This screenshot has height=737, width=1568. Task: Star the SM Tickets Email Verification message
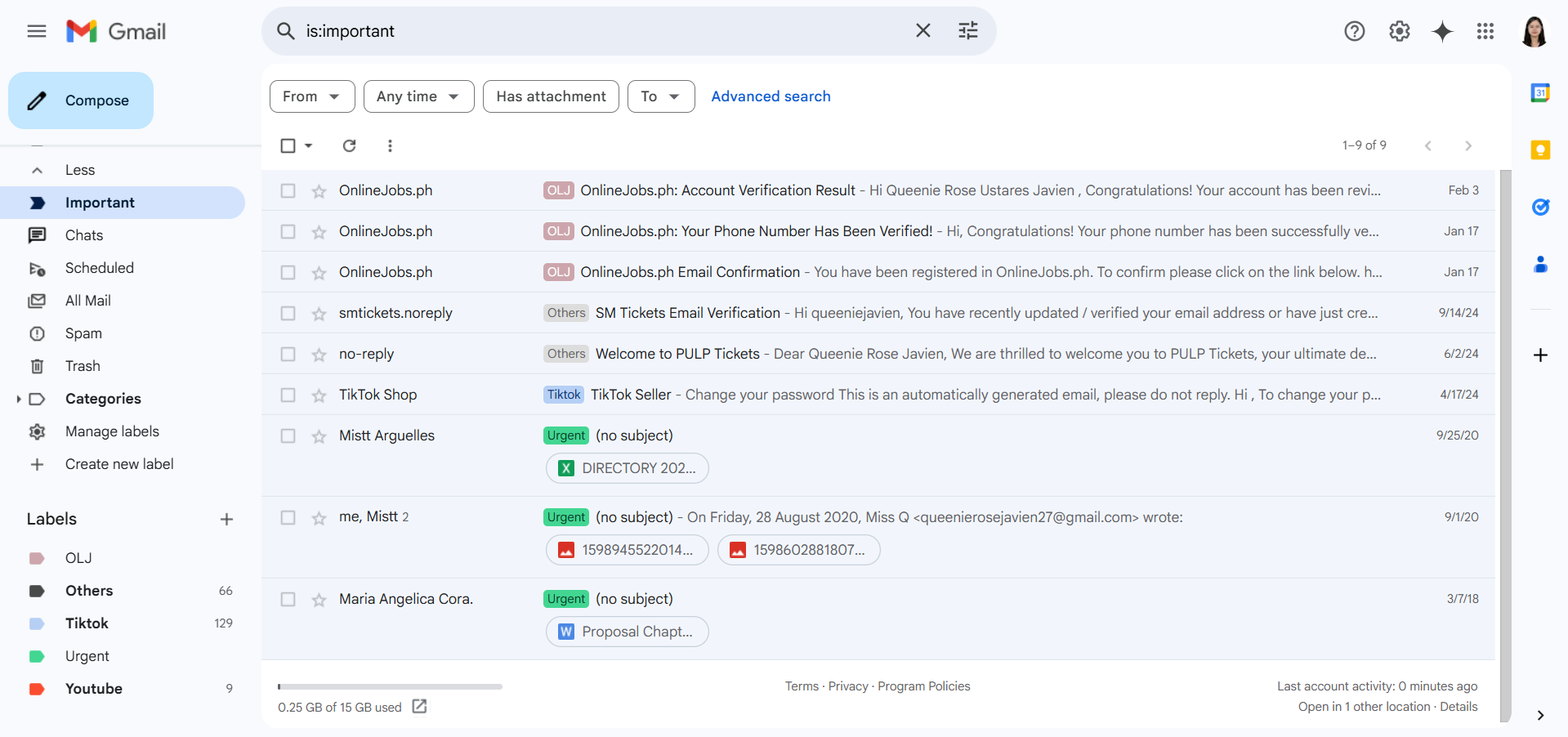319,314
